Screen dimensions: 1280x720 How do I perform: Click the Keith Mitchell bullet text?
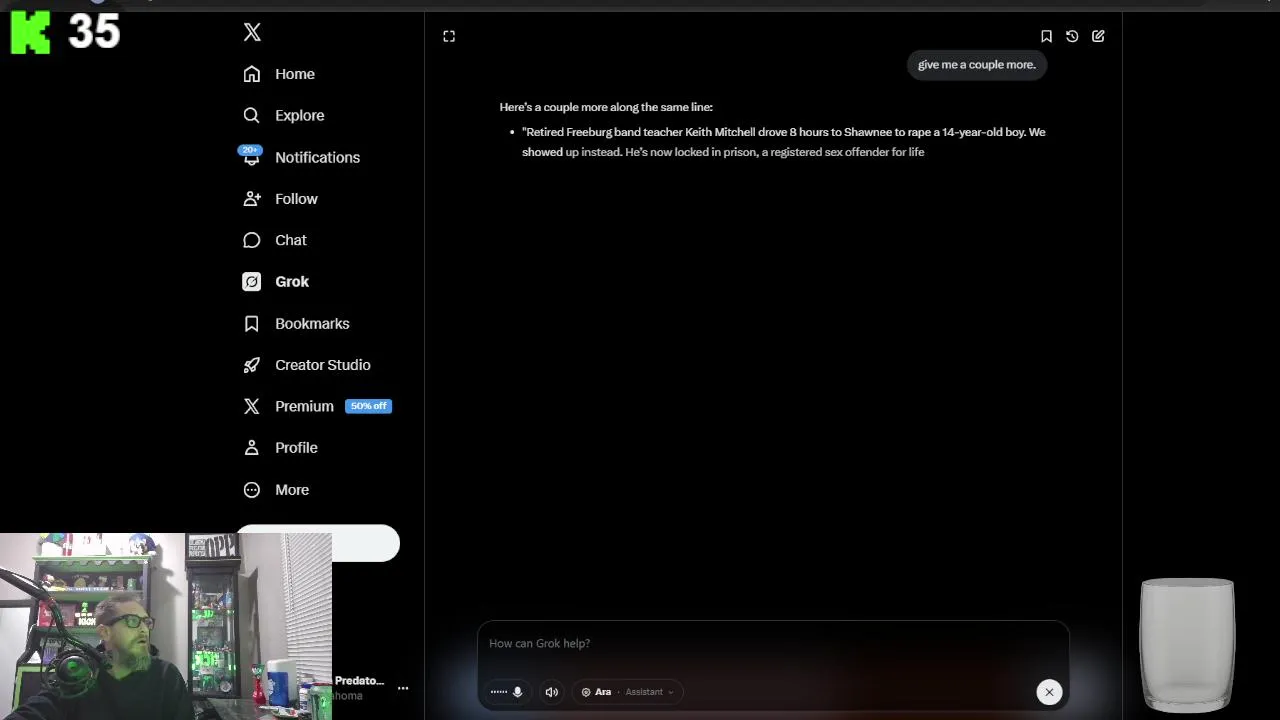point(784,142)
